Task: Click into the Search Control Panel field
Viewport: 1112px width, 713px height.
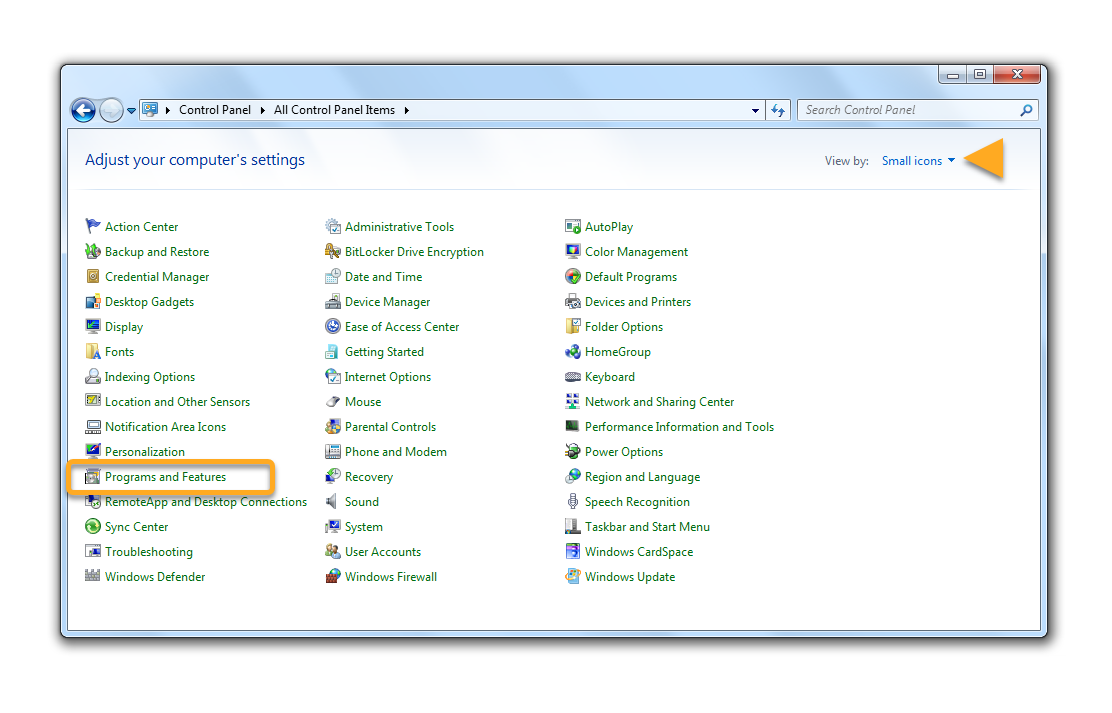Action: pyautogui.click(x=908, y=110)
